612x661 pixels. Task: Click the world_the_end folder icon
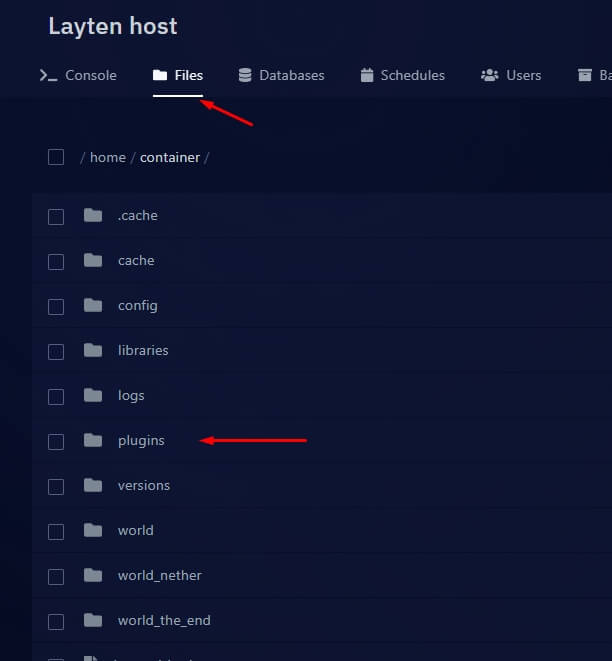[x=93, y=620]
